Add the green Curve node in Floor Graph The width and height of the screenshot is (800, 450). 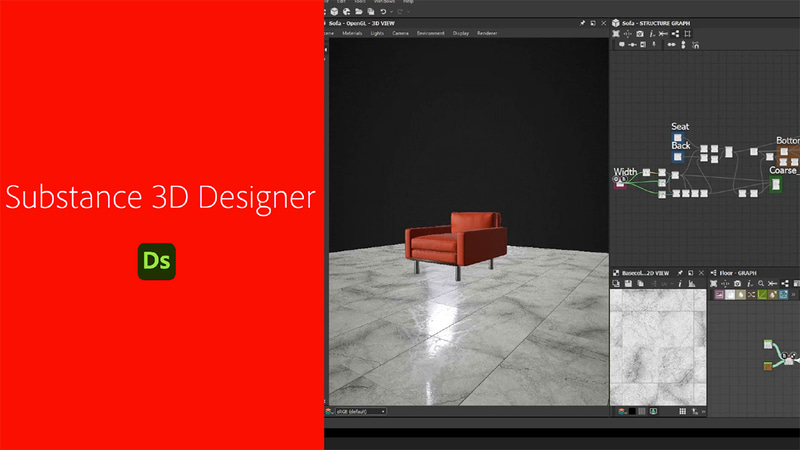(762, 295)
